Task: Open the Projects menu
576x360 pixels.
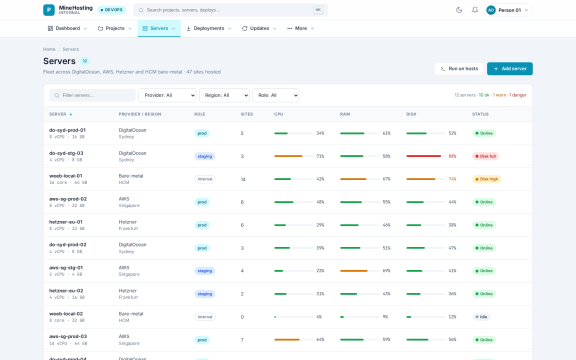Action: click(x=115, y=28)
